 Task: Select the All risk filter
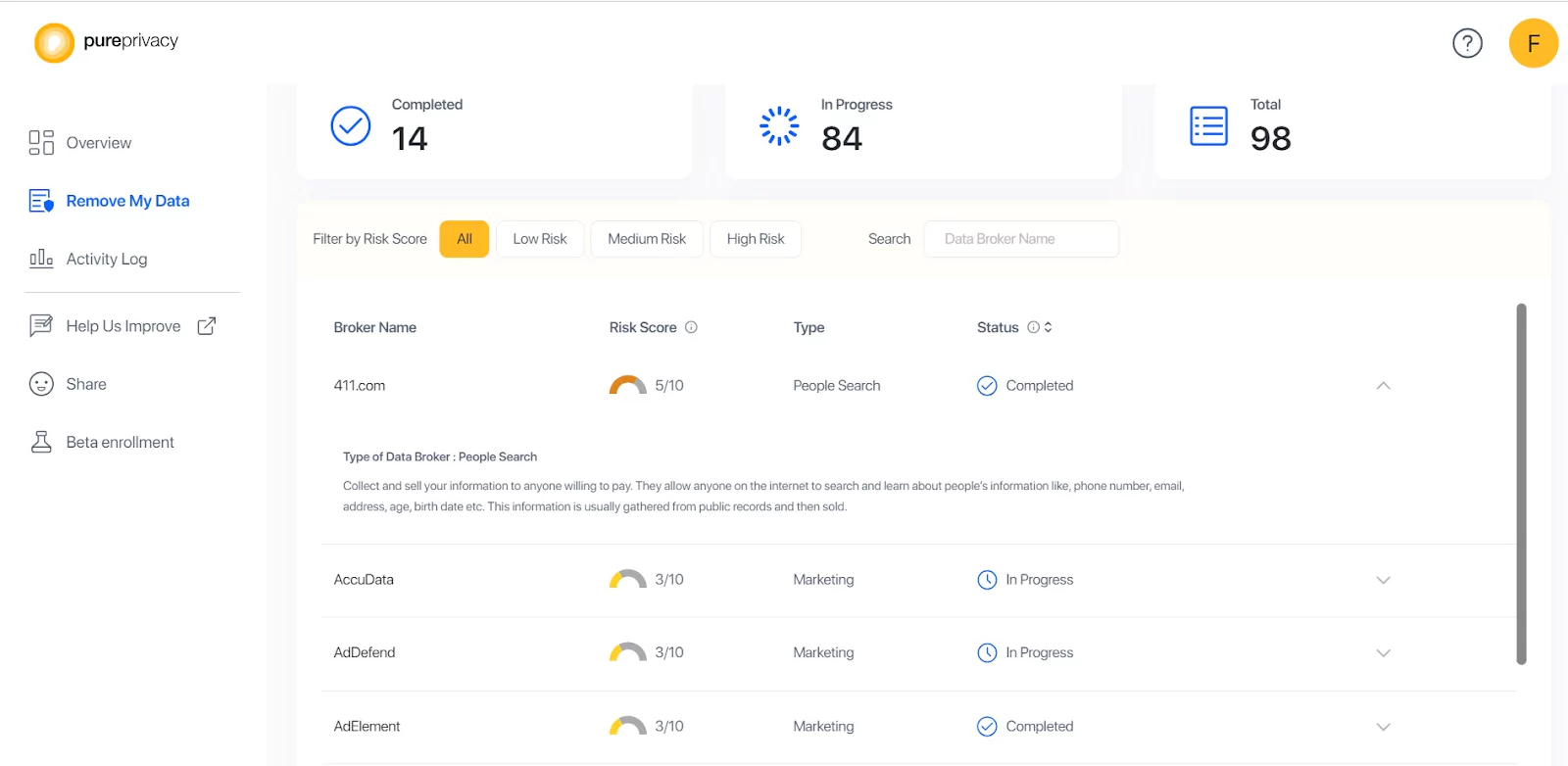pyautogui.click(x=465, y=239)
